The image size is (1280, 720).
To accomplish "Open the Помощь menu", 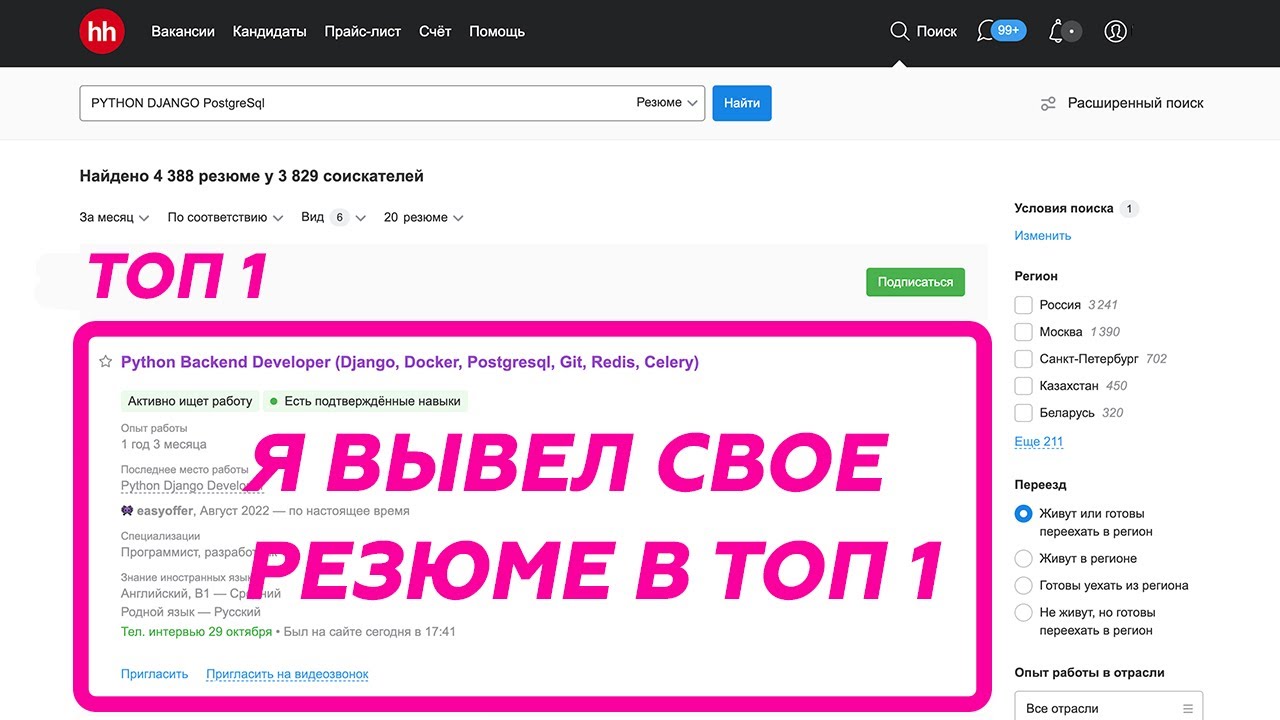I will 497,31.
